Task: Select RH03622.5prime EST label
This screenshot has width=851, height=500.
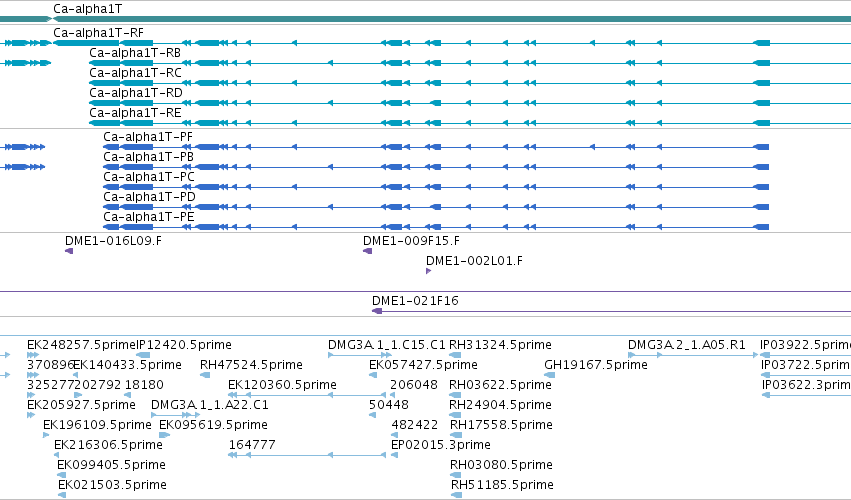Action: 500,385
